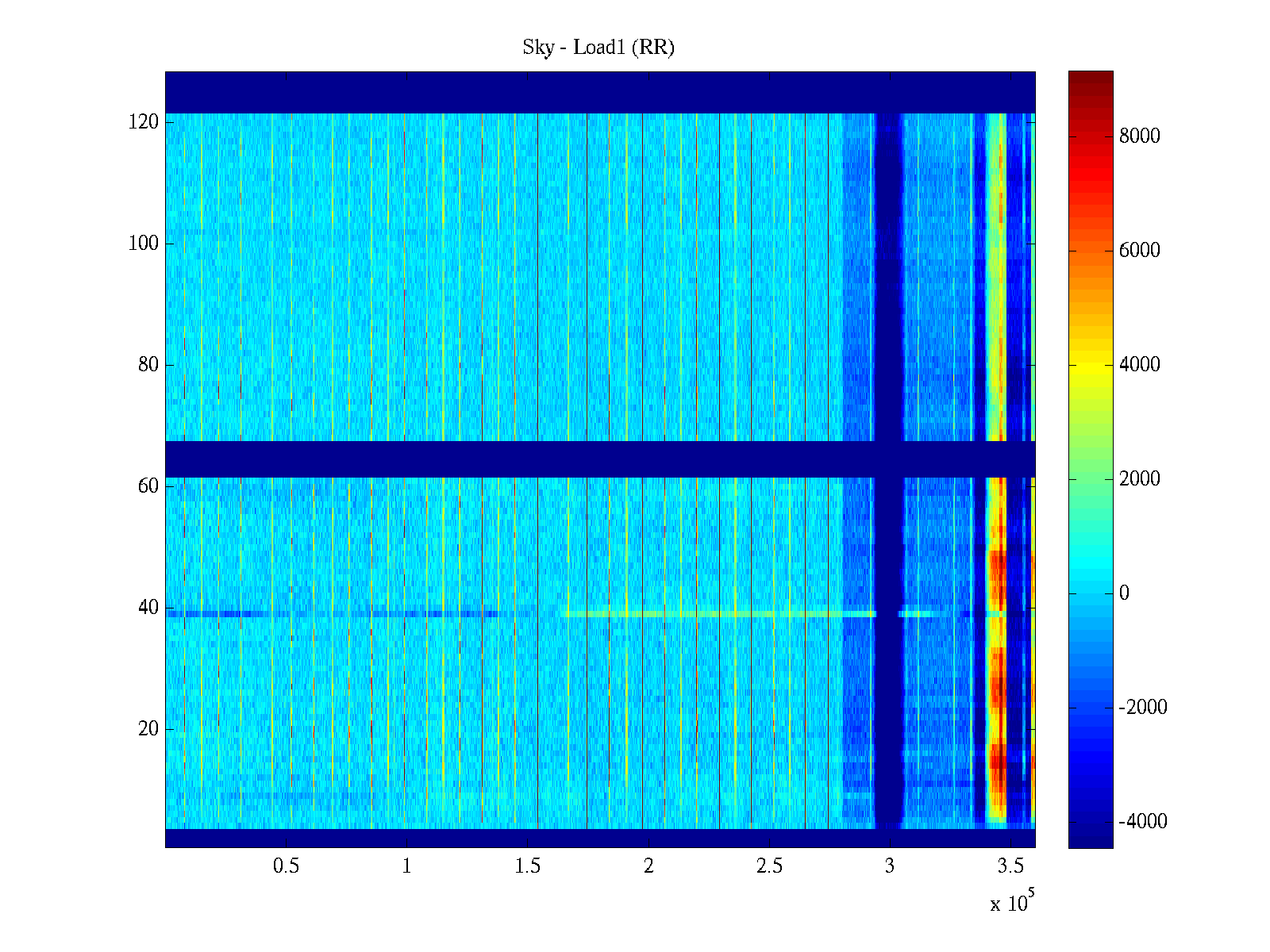Click the plot title "Sky - Load1 (RR)"
1270x952 pixels.
click(598, 48)
